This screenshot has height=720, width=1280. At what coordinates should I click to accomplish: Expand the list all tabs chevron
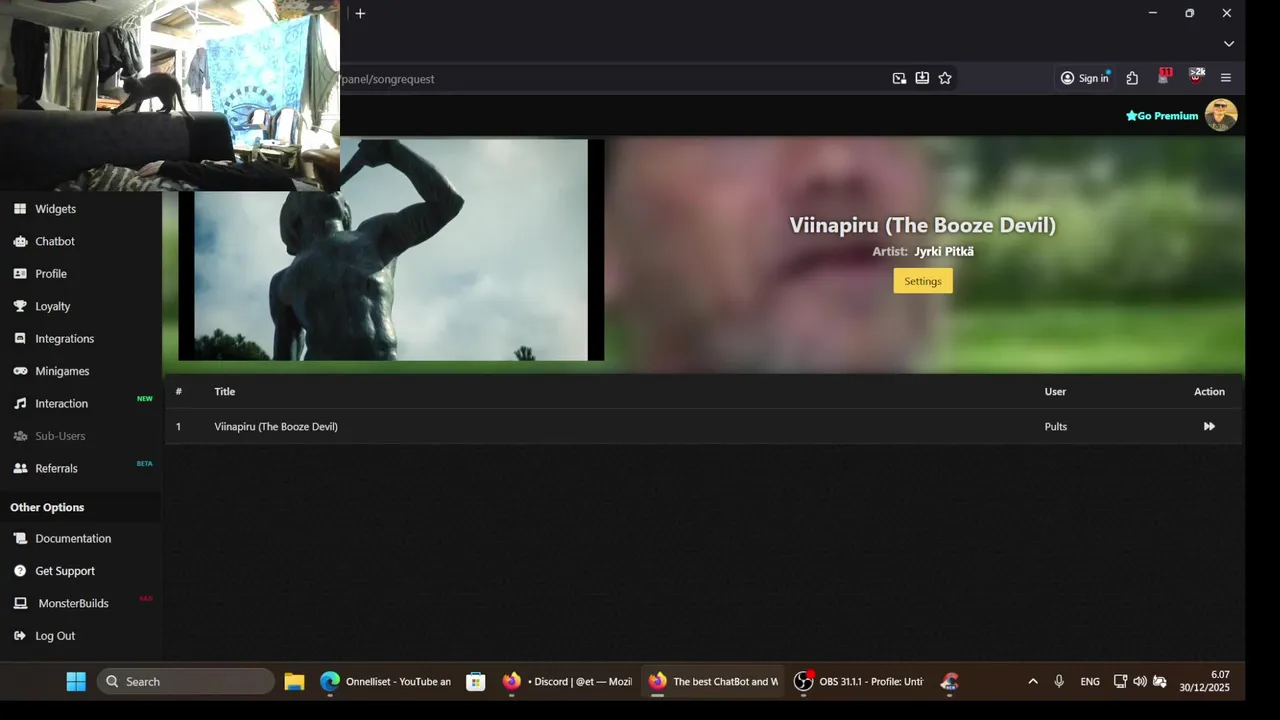coord(1229,44)
